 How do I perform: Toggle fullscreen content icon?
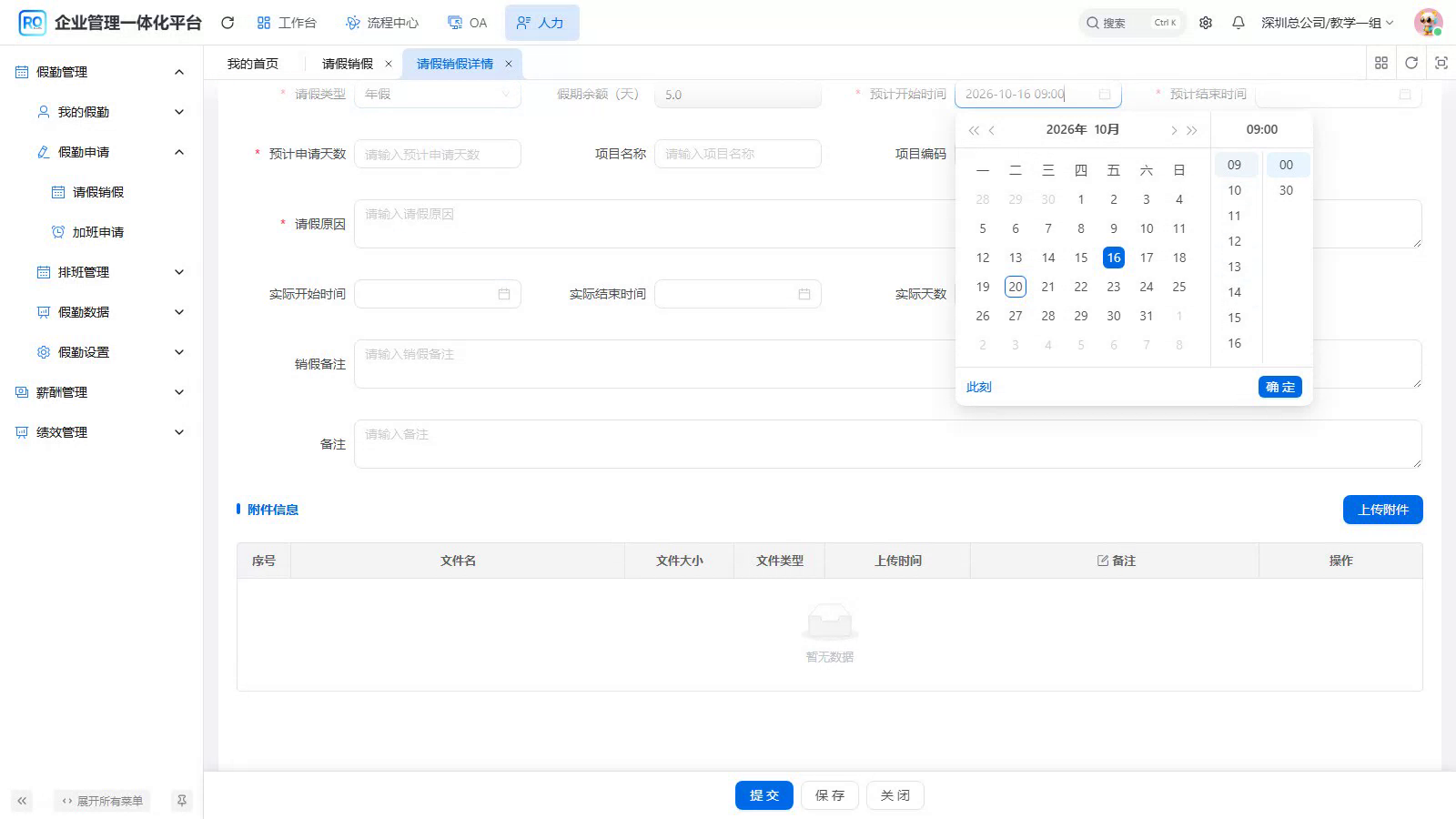(x=1441, y=63)
